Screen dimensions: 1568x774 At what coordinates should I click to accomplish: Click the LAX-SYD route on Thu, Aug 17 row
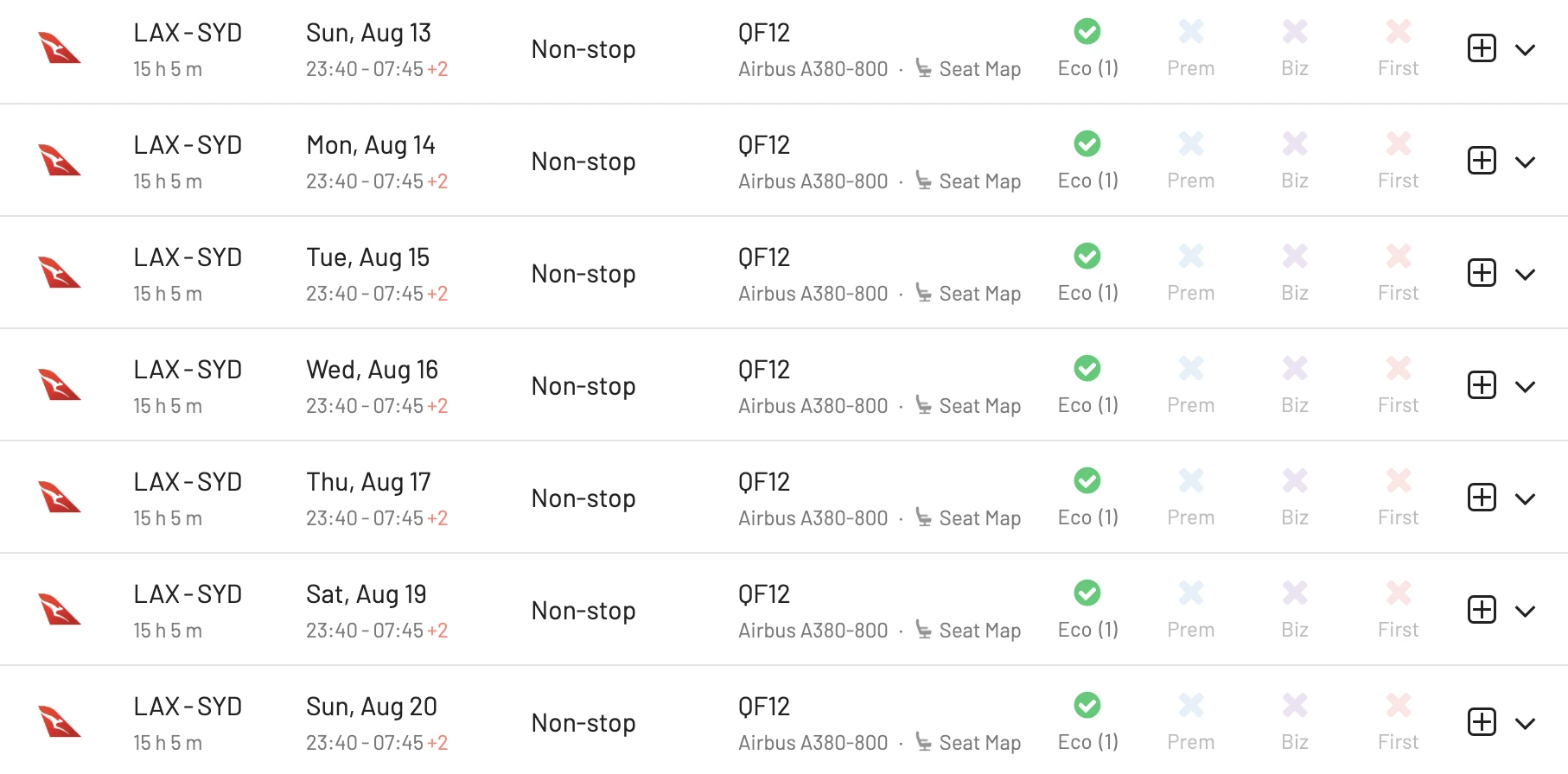[188, 482]
